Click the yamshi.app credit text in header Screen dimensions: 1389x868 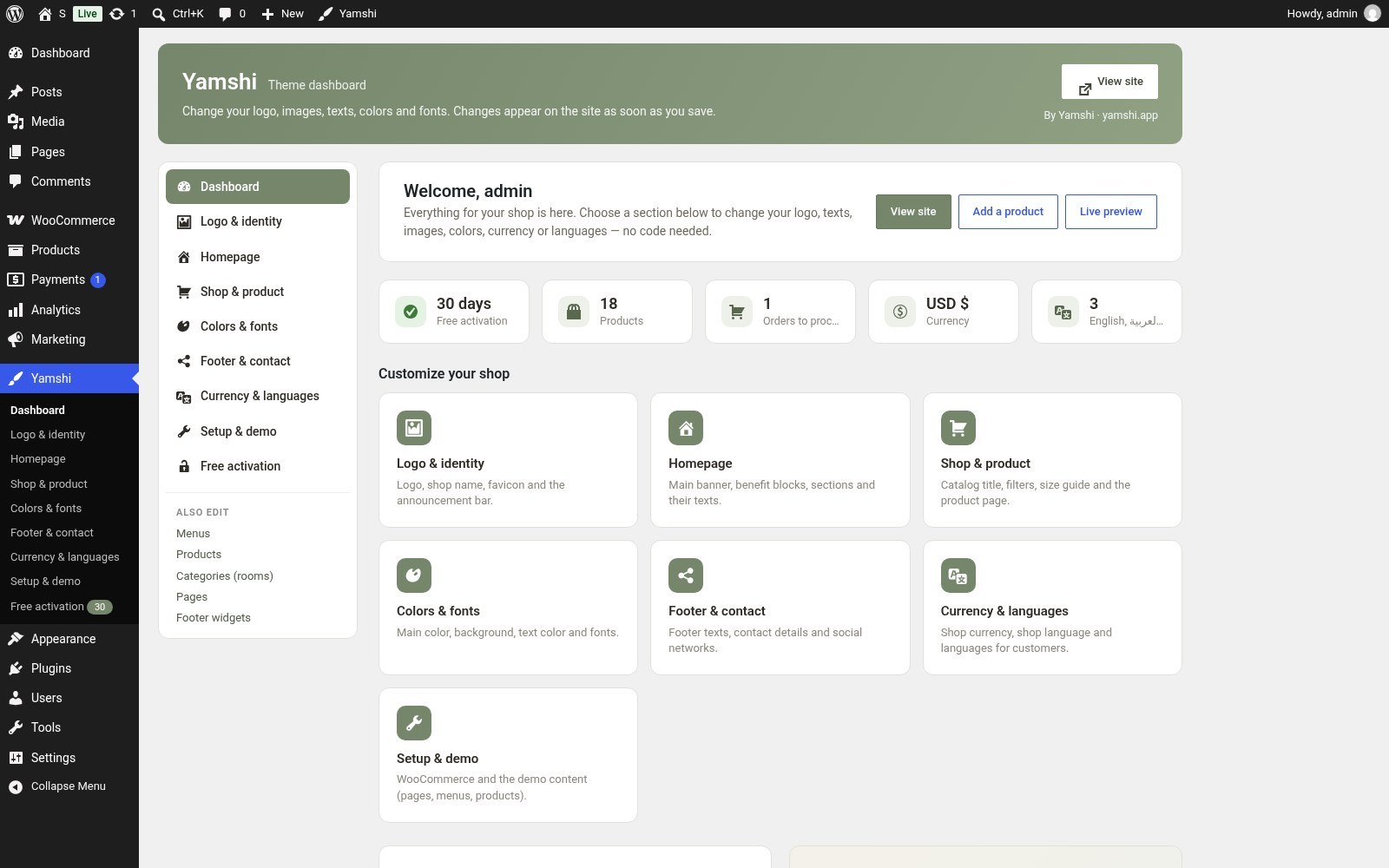pos(1129,115)
